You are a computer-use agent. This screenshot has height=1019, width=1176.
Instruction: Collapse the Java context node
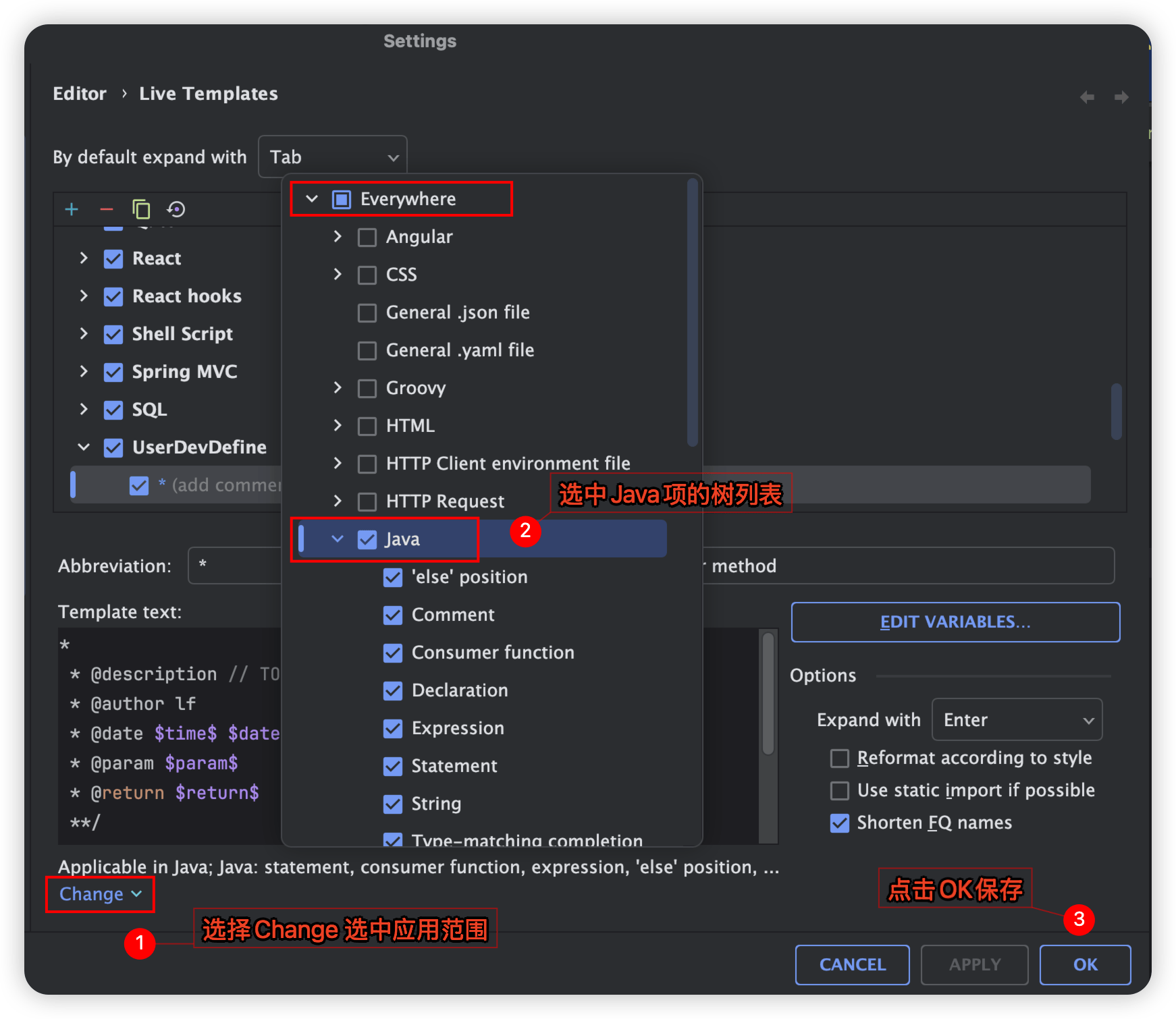(x=338, y=539)
